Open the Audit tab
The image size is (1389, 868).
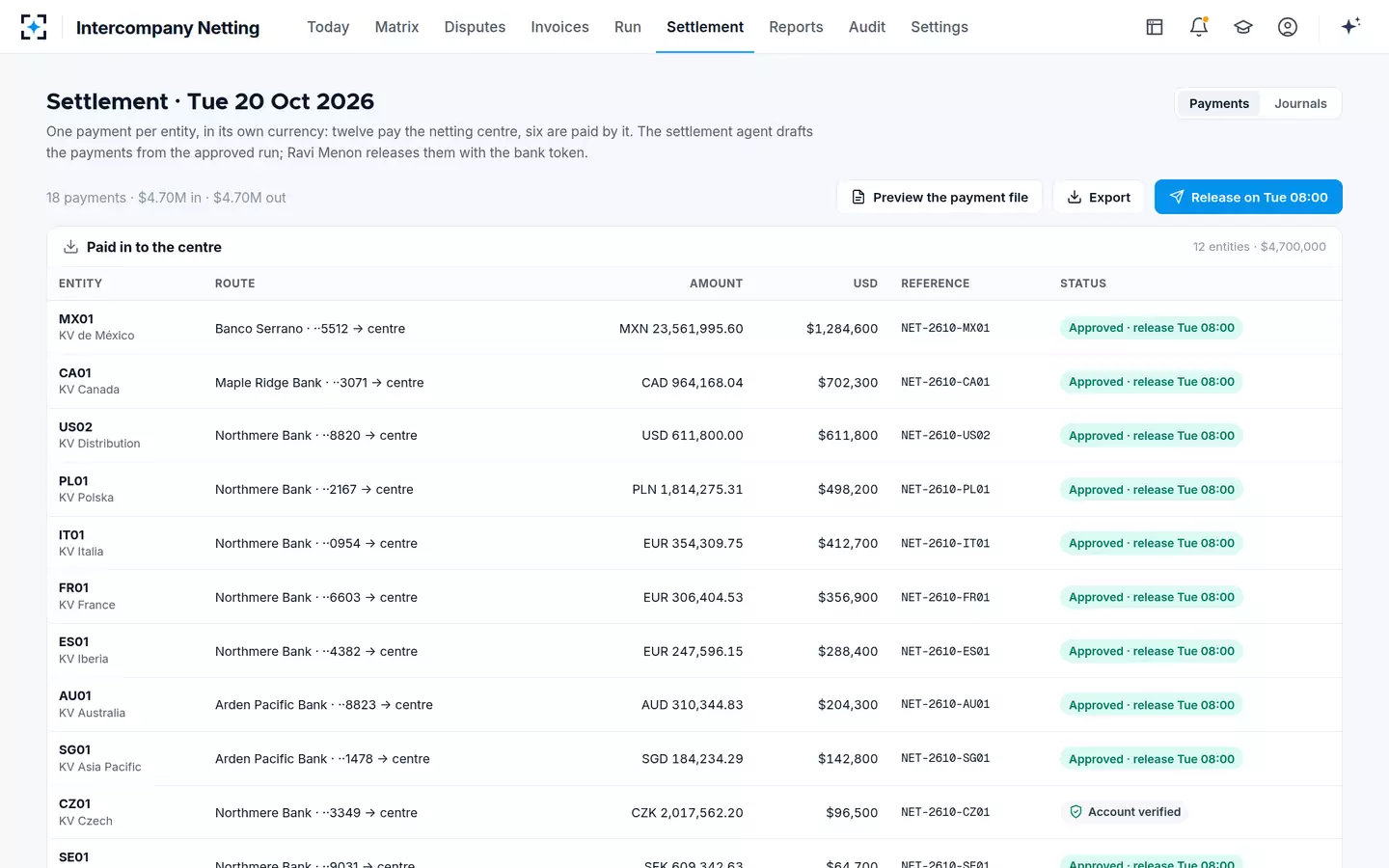coord(867,27)
